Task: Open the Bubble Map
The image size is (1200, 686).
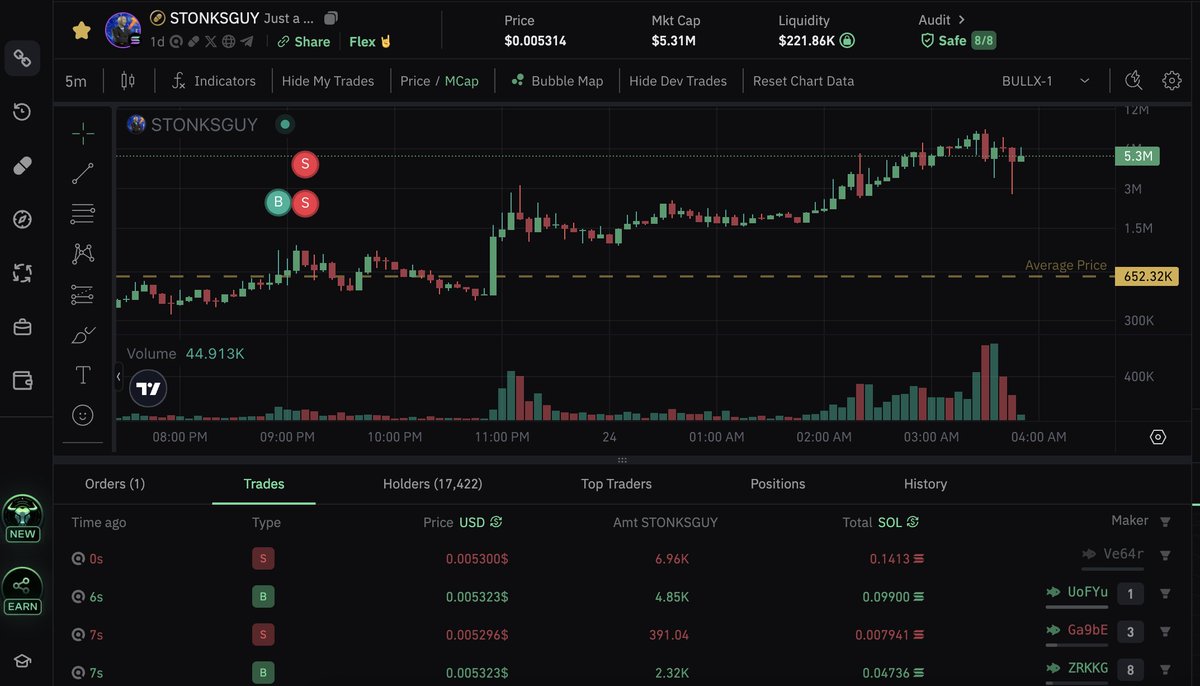Action: (557, 81)
